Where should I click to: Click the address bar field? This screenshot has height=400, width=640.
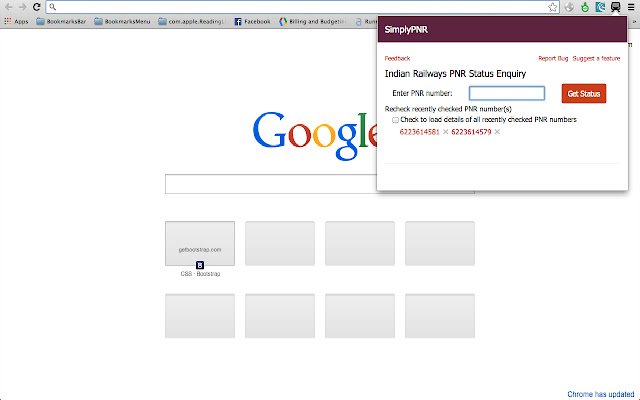[x=301, y=7]
